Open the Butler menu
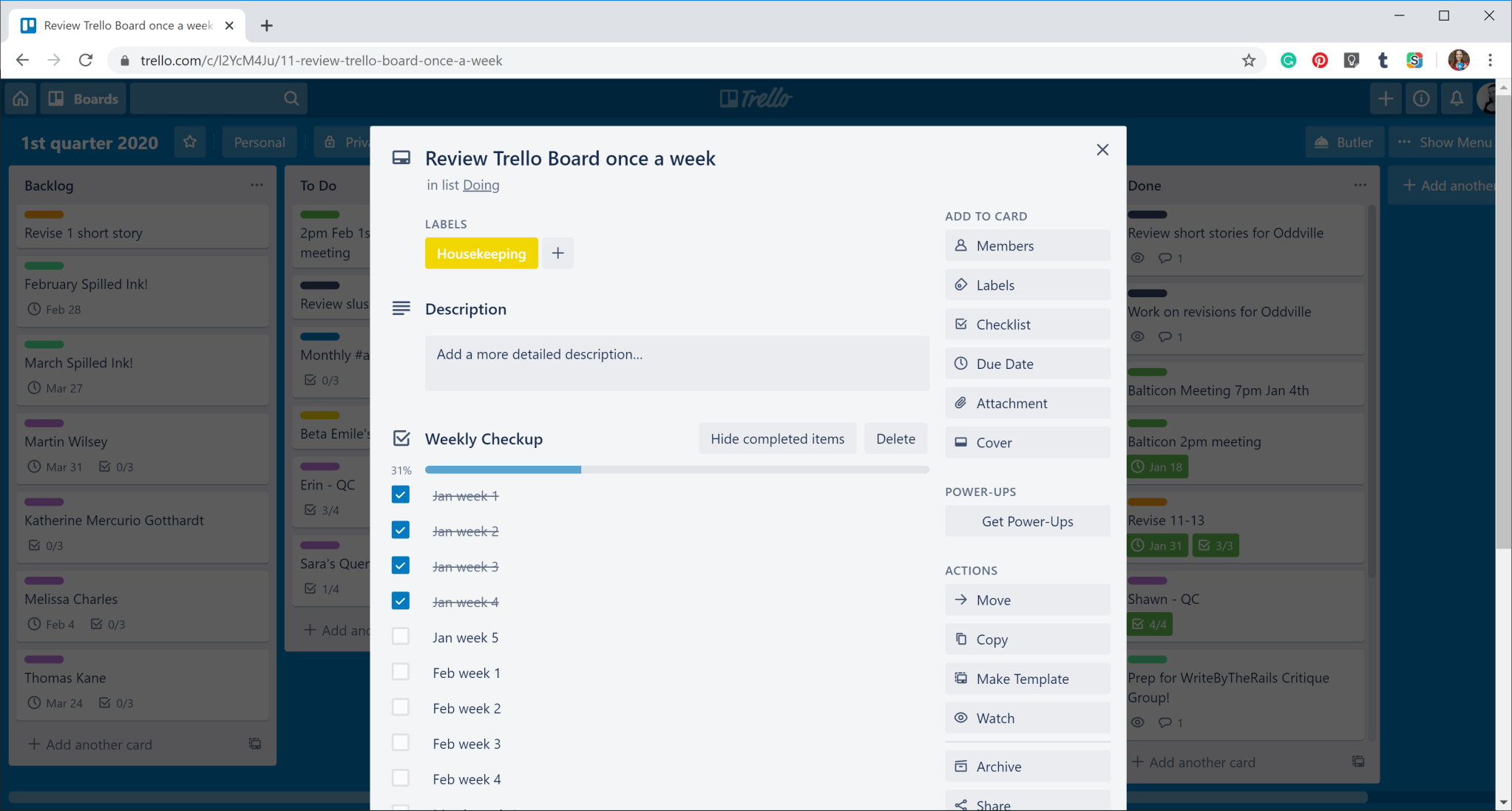 coord(1343,141)
